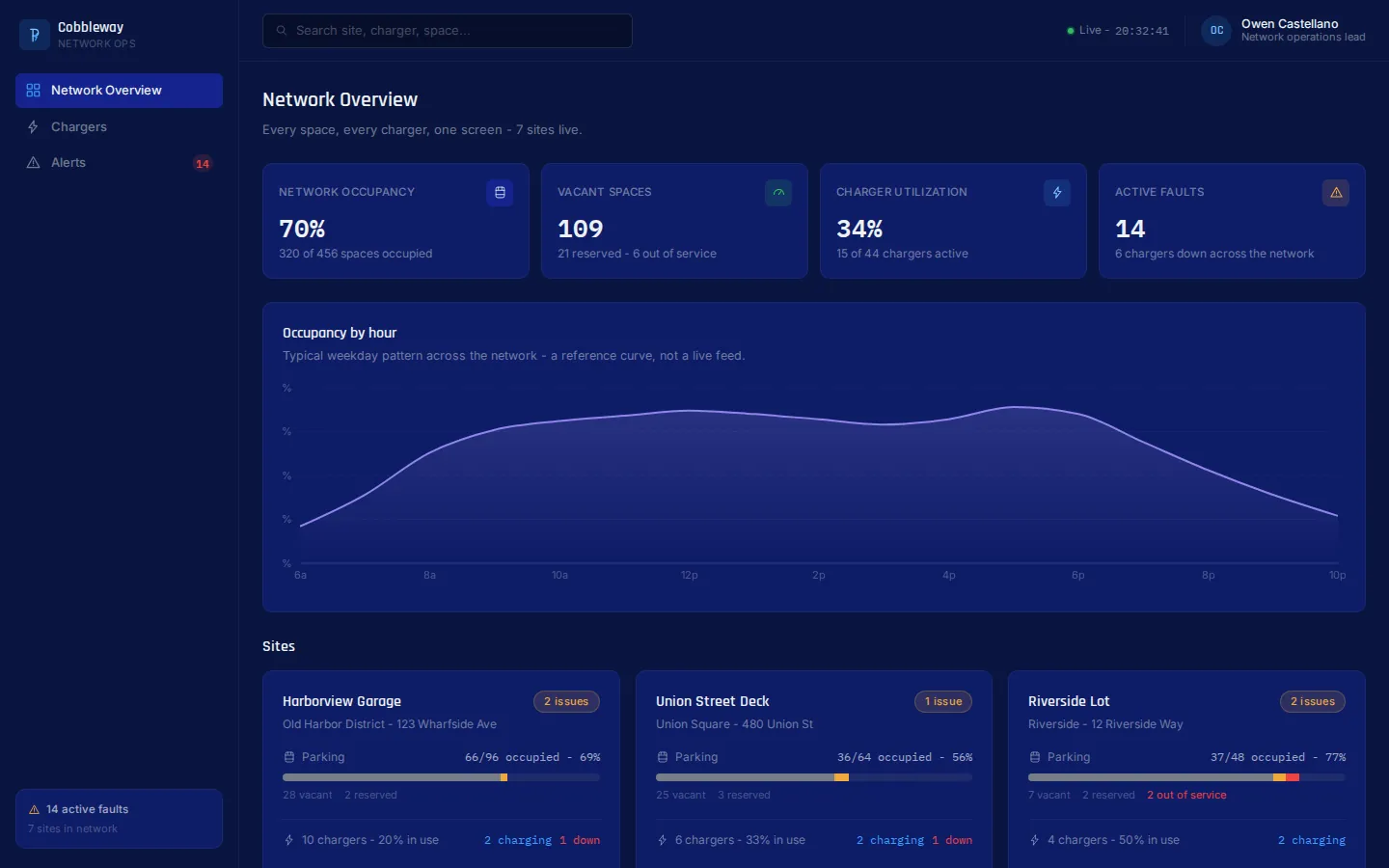Open the Network Overview page
Viewport: 1389px width, 868px height.
tap(120, 91)
